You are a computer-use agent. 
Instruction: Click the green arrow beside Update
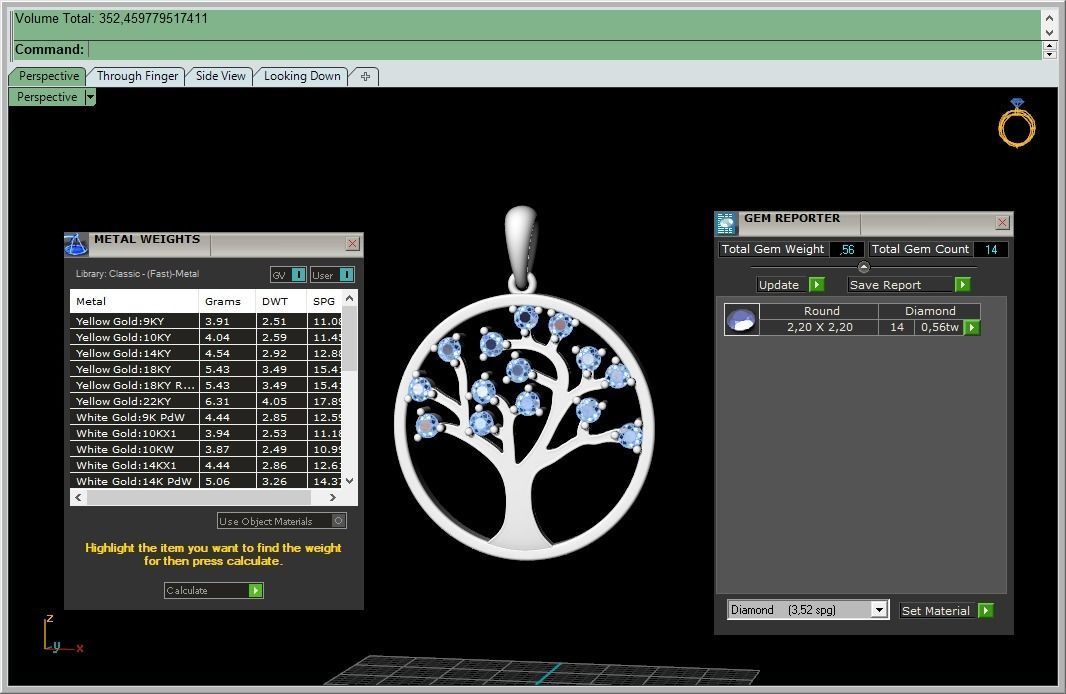click(x=817, y=285)
